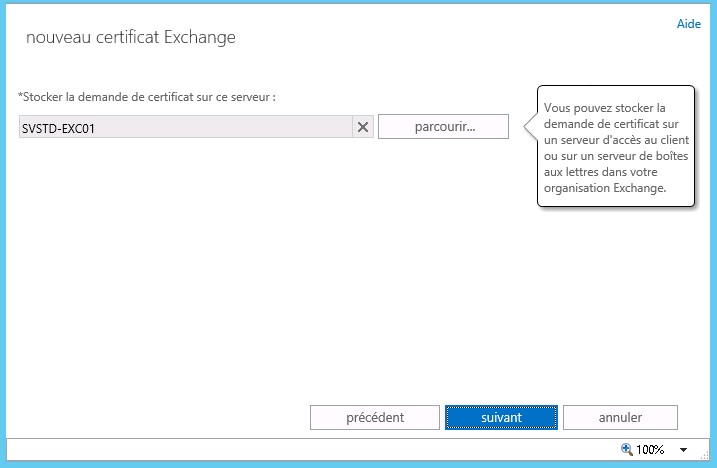717x468 pixels.
Task: Click the Stocker la demande de certificat label
Action: point(147,97)
